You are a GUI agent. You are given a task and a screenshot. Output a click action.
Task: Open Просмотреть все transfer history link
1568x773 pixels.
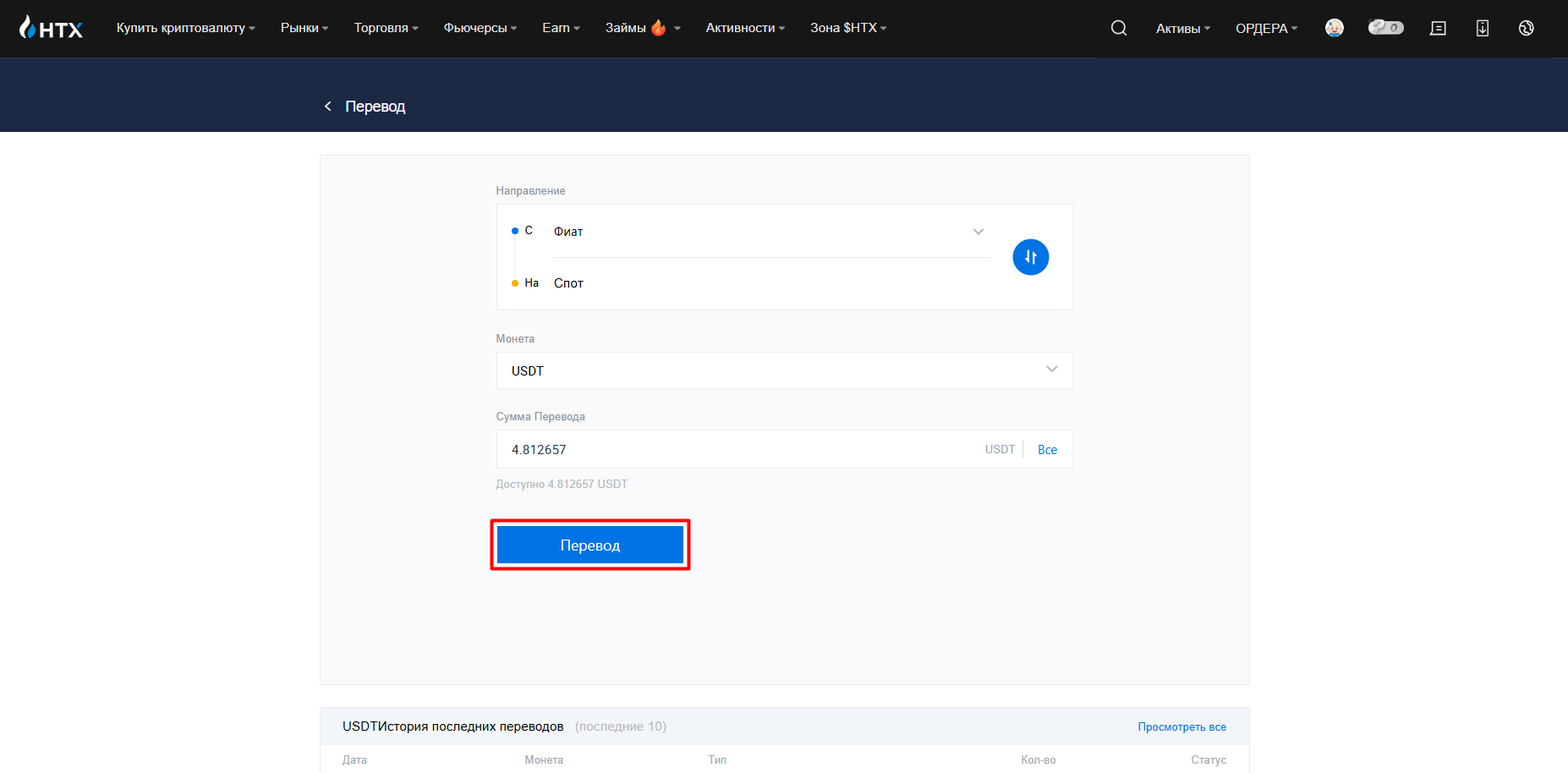click(x=1181, y=726)
